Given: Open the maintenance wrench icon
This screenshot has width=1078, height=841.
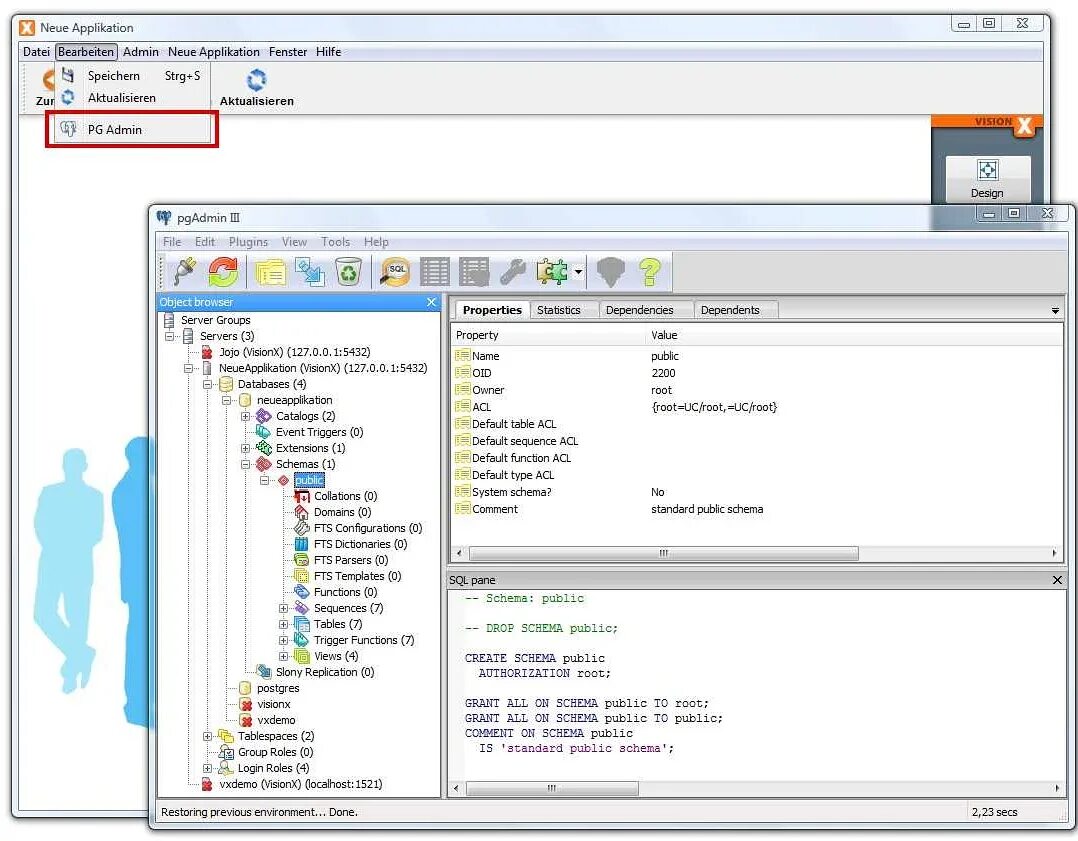Looking at the screenshot, I should (513, 272).
